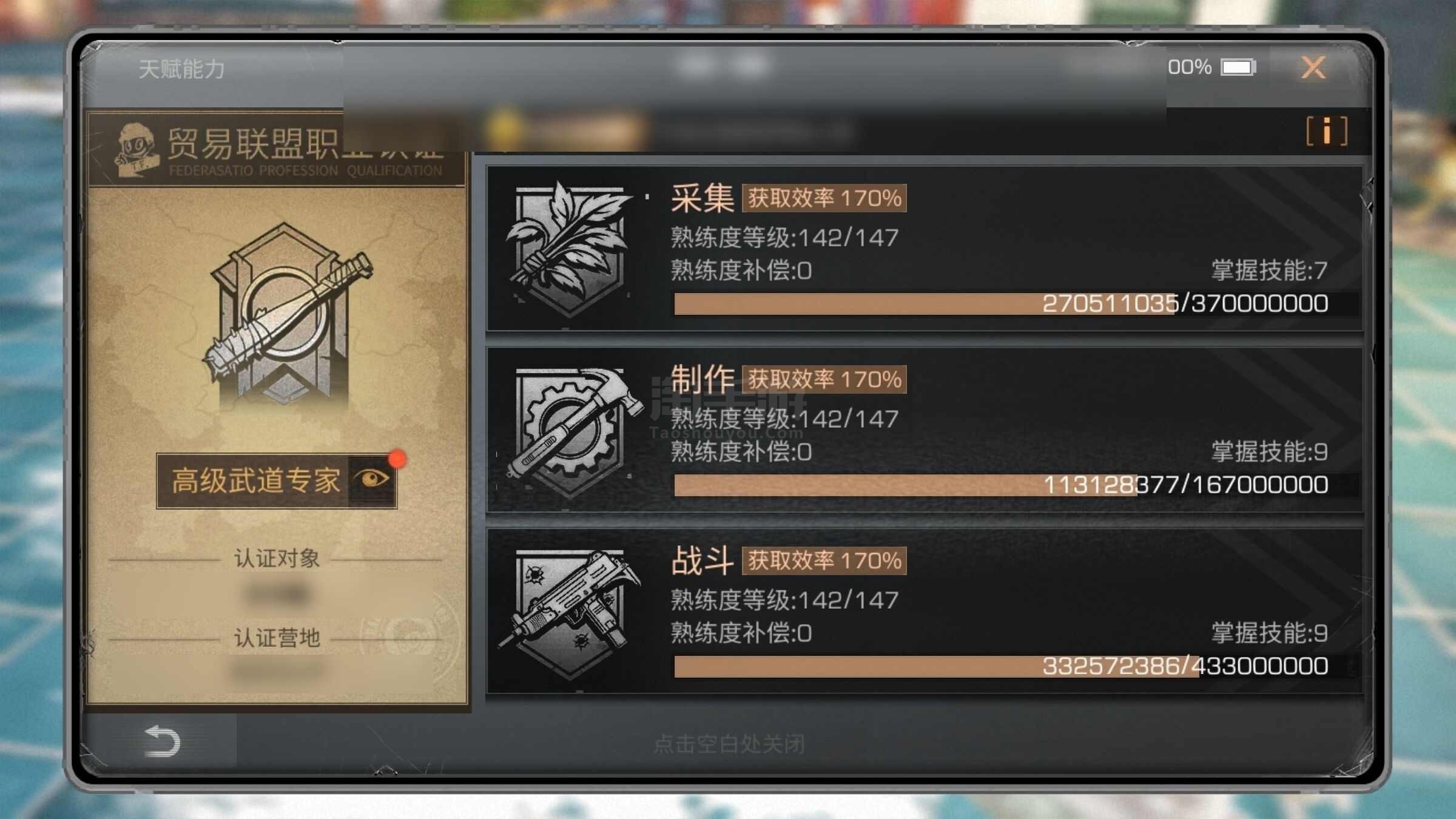
Task: Click the spiked bat profession badge
Action: click(285, 315)
